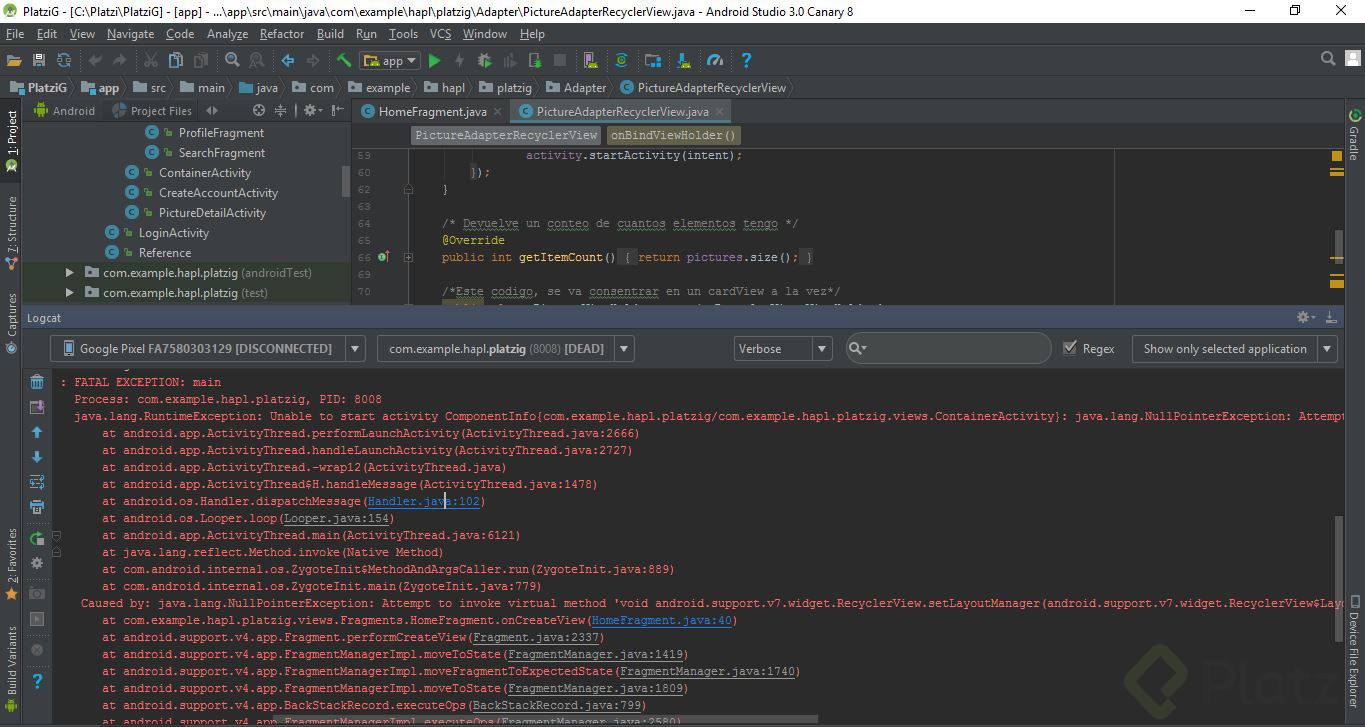Expand com.example.hapl.platzig (androidTest) package
Screen dimensions: 1365x727
point(70,273)
